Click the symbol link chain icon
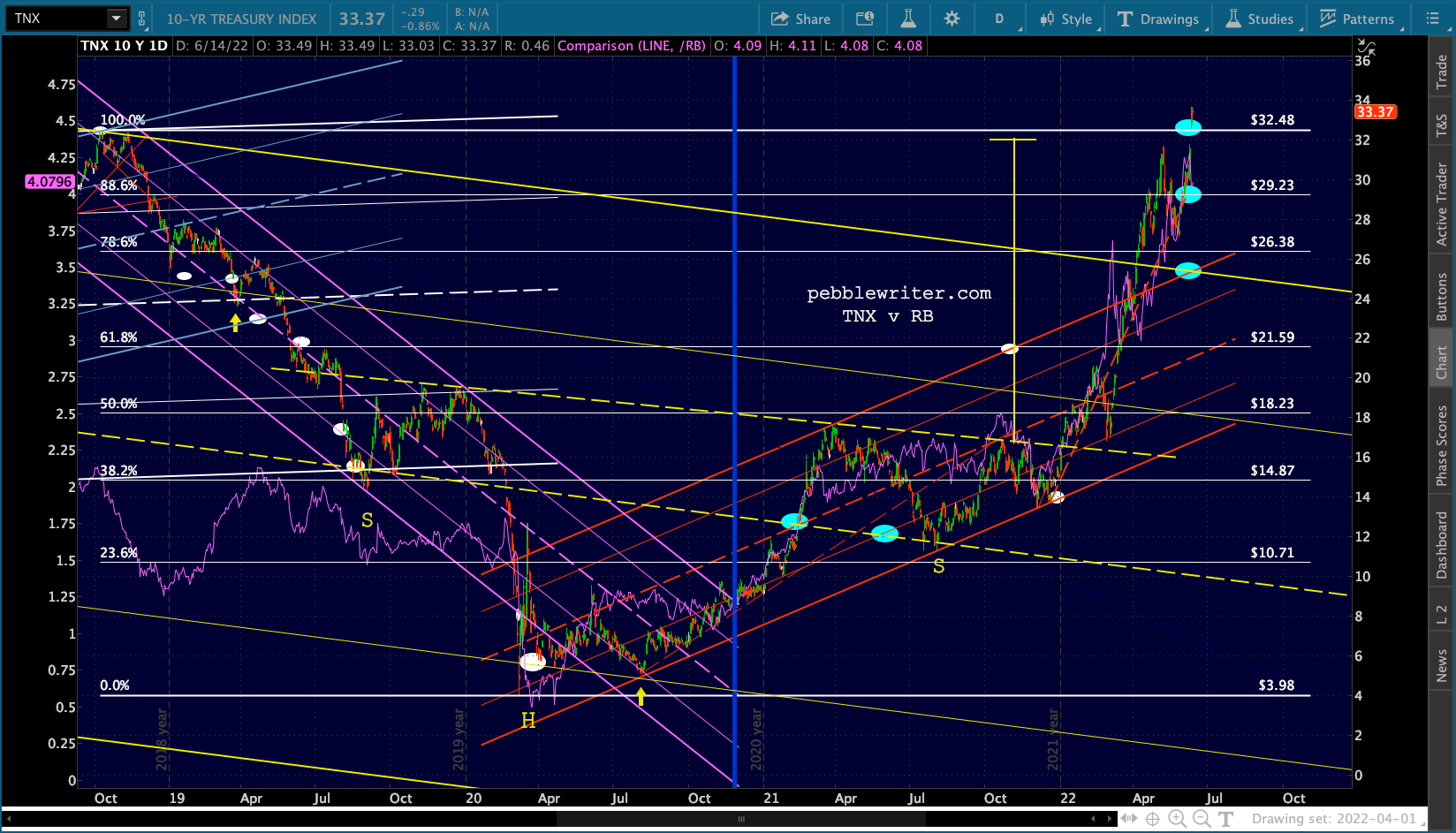Viewport: 1456px width, 833px height. pos(141,19)
